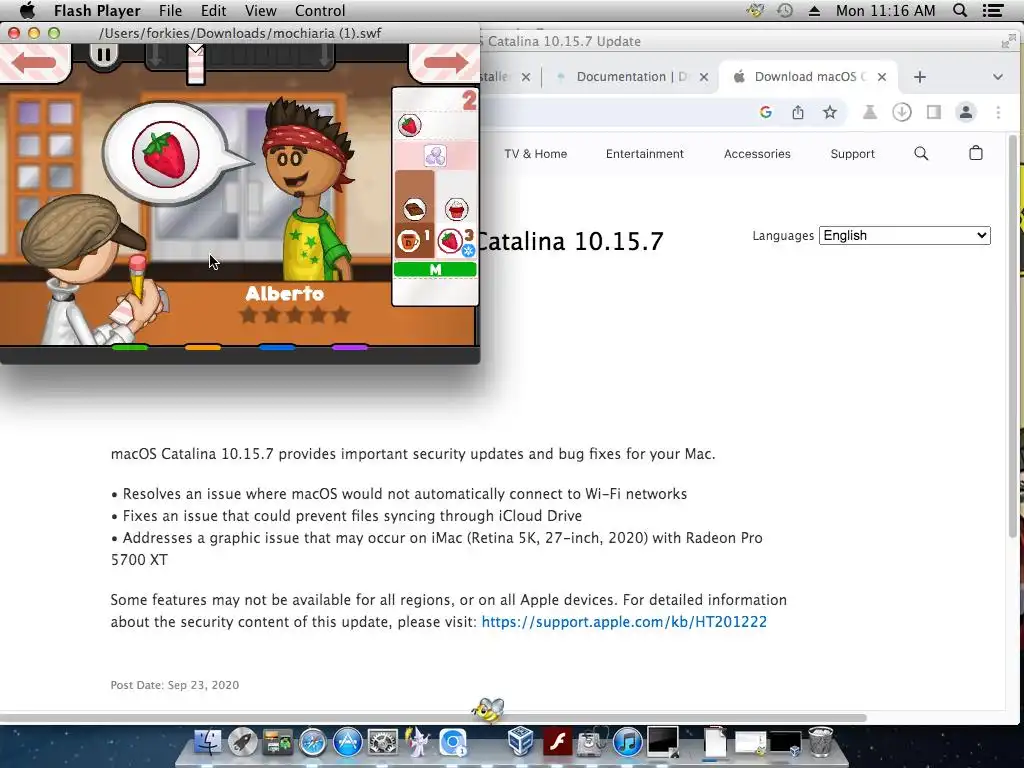Open the Flash Player menu
Screen dimensions: 1024x768
(x=97, y=10)
